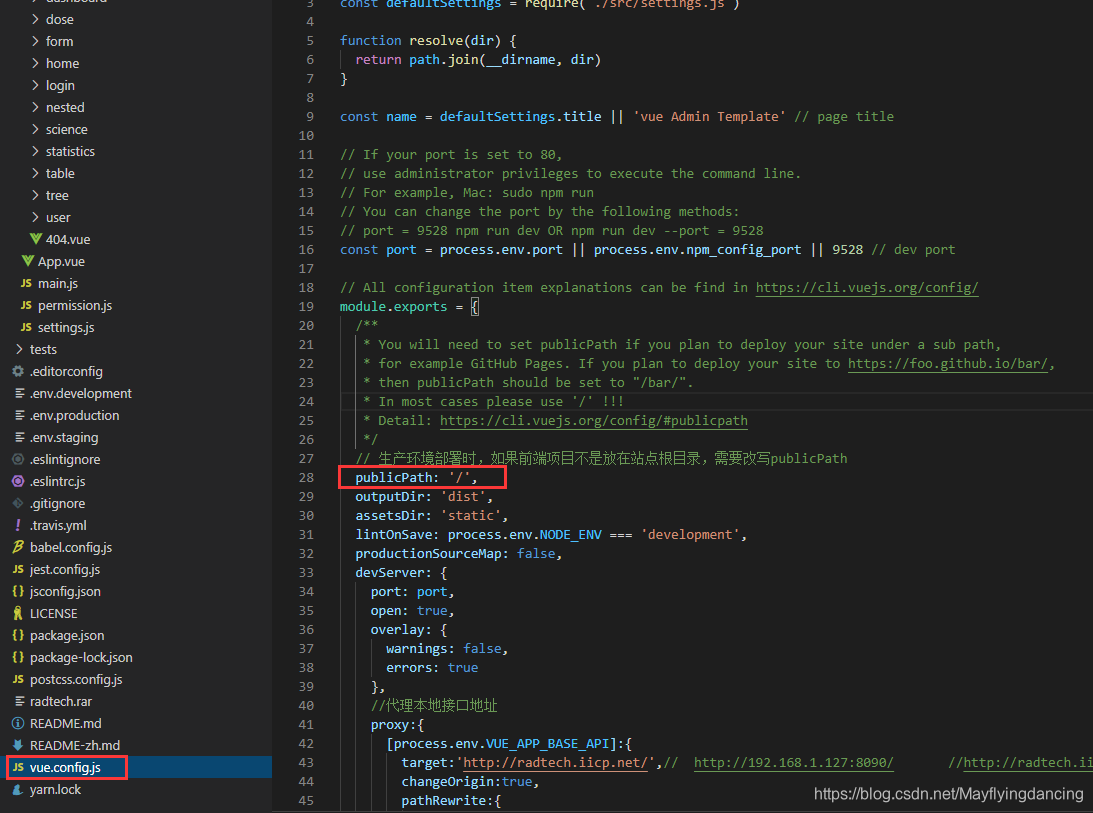
Task: Click the gear icon of .editorconfig
Action: 18,372
